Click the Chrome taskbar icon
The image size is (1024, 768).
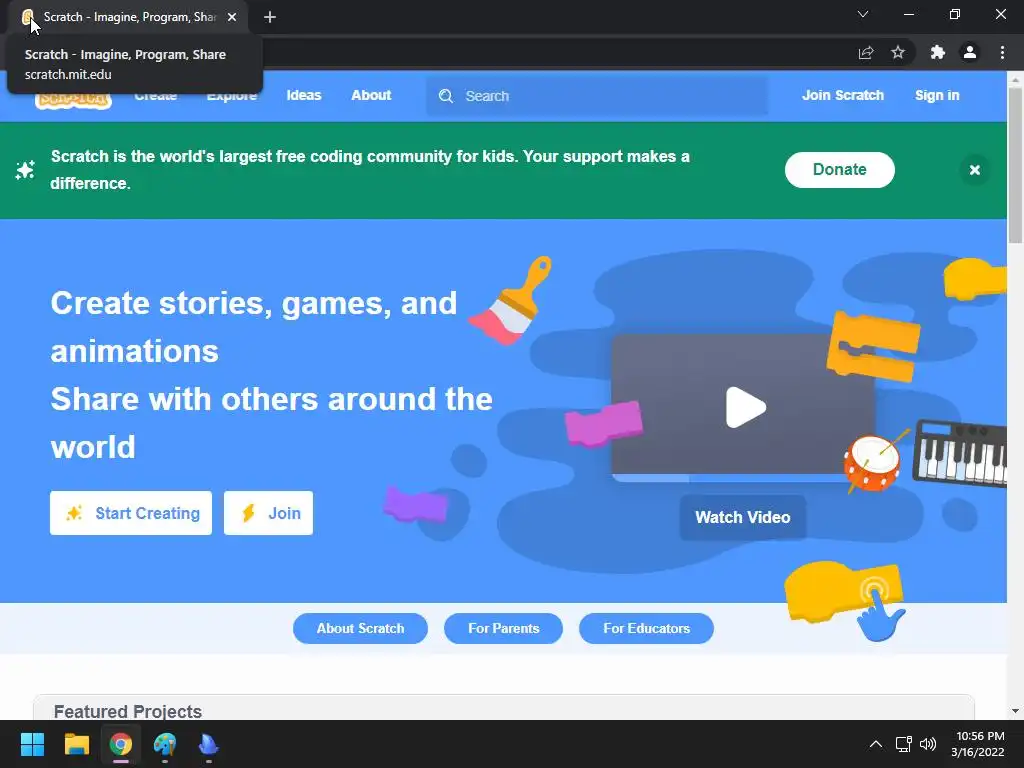tap(121, 744)
